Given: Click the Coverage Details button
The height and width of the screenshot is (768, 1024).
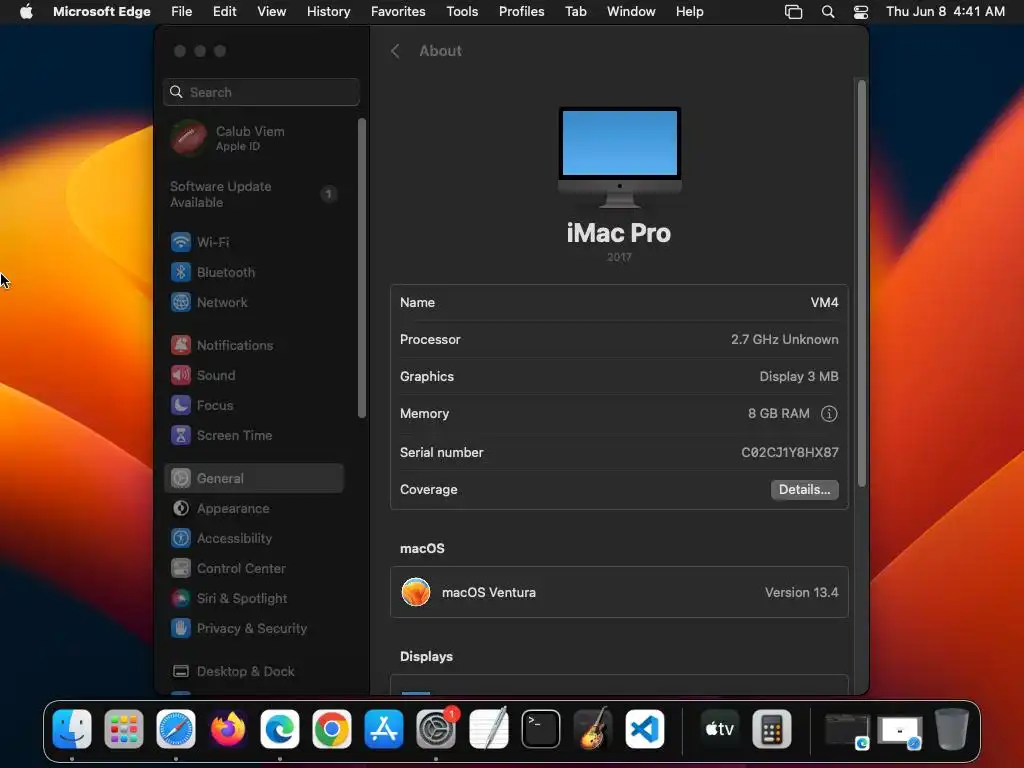Looking at the screenshot, I should [x=805, y=490].
